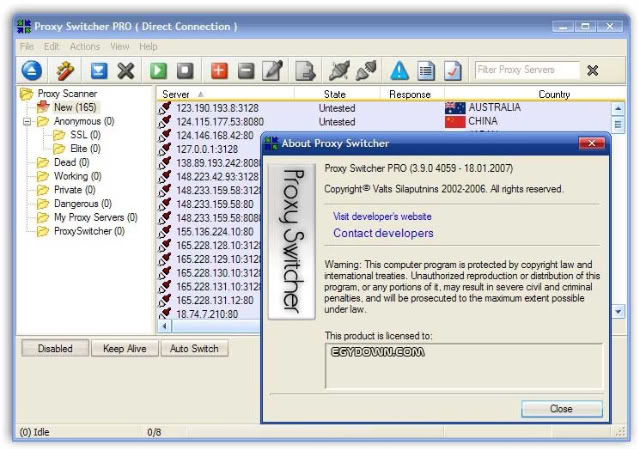This screenshot has width=638, height=449.
Task: Click Close button in About dialog
Action: pos(562,409)
